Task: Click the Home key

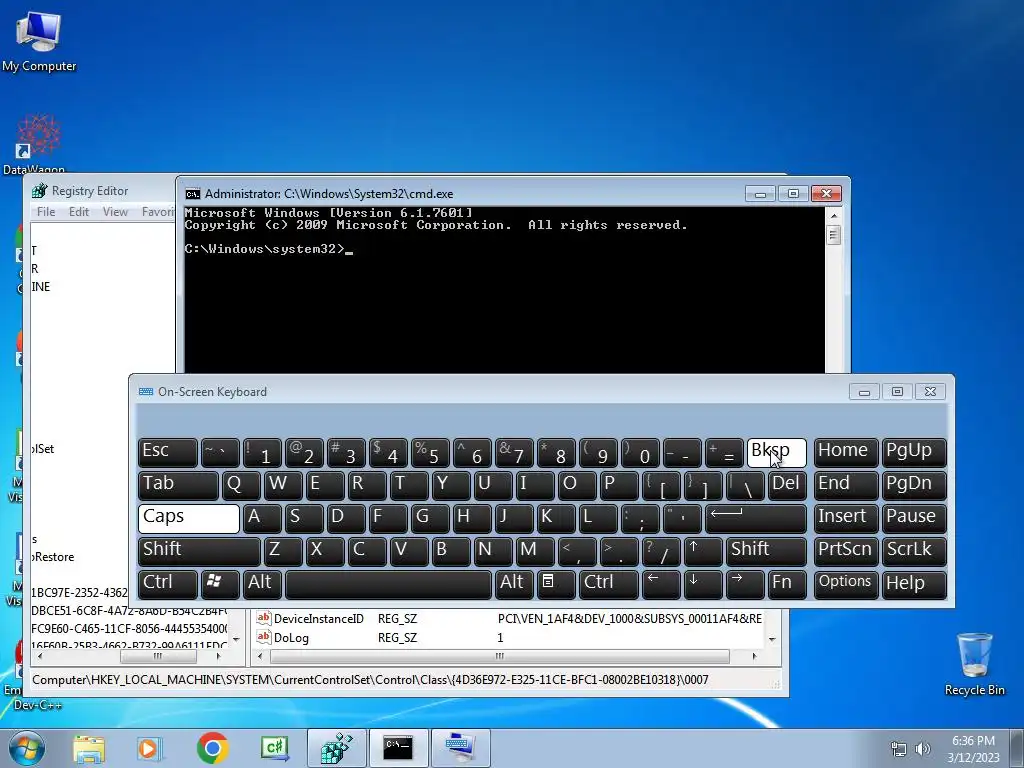Action: point(846,453)
